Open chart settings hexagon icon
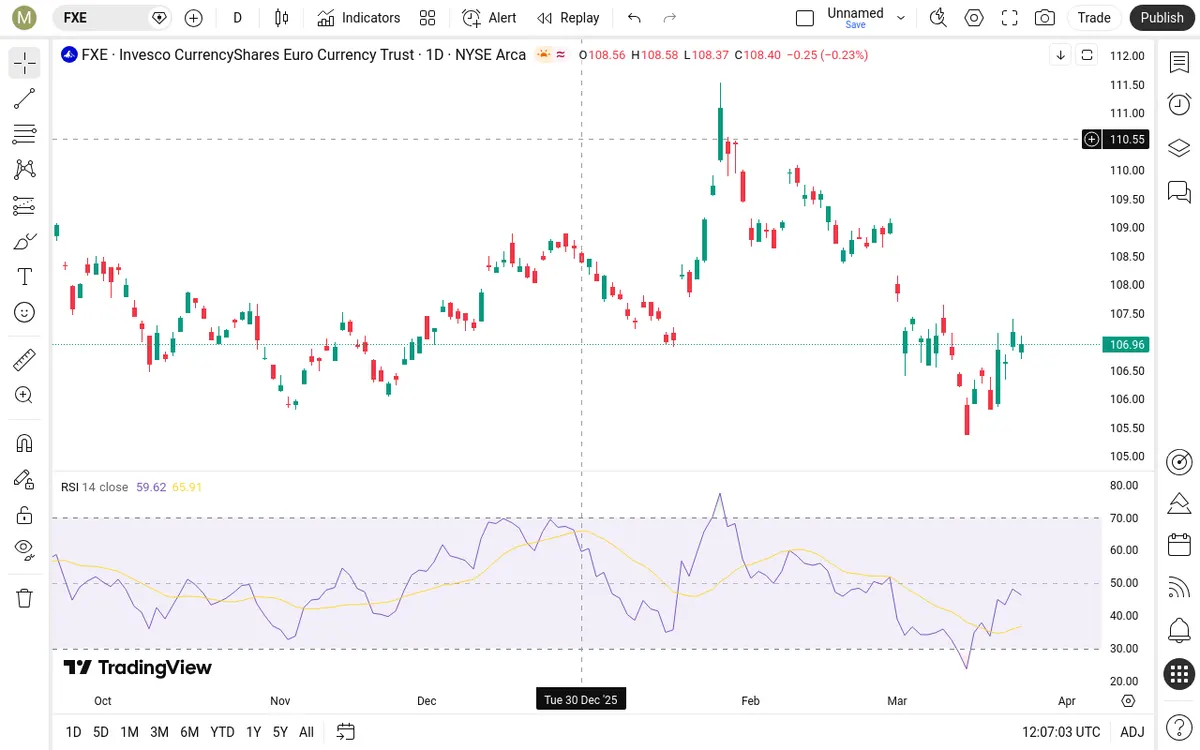 (974, 18)
